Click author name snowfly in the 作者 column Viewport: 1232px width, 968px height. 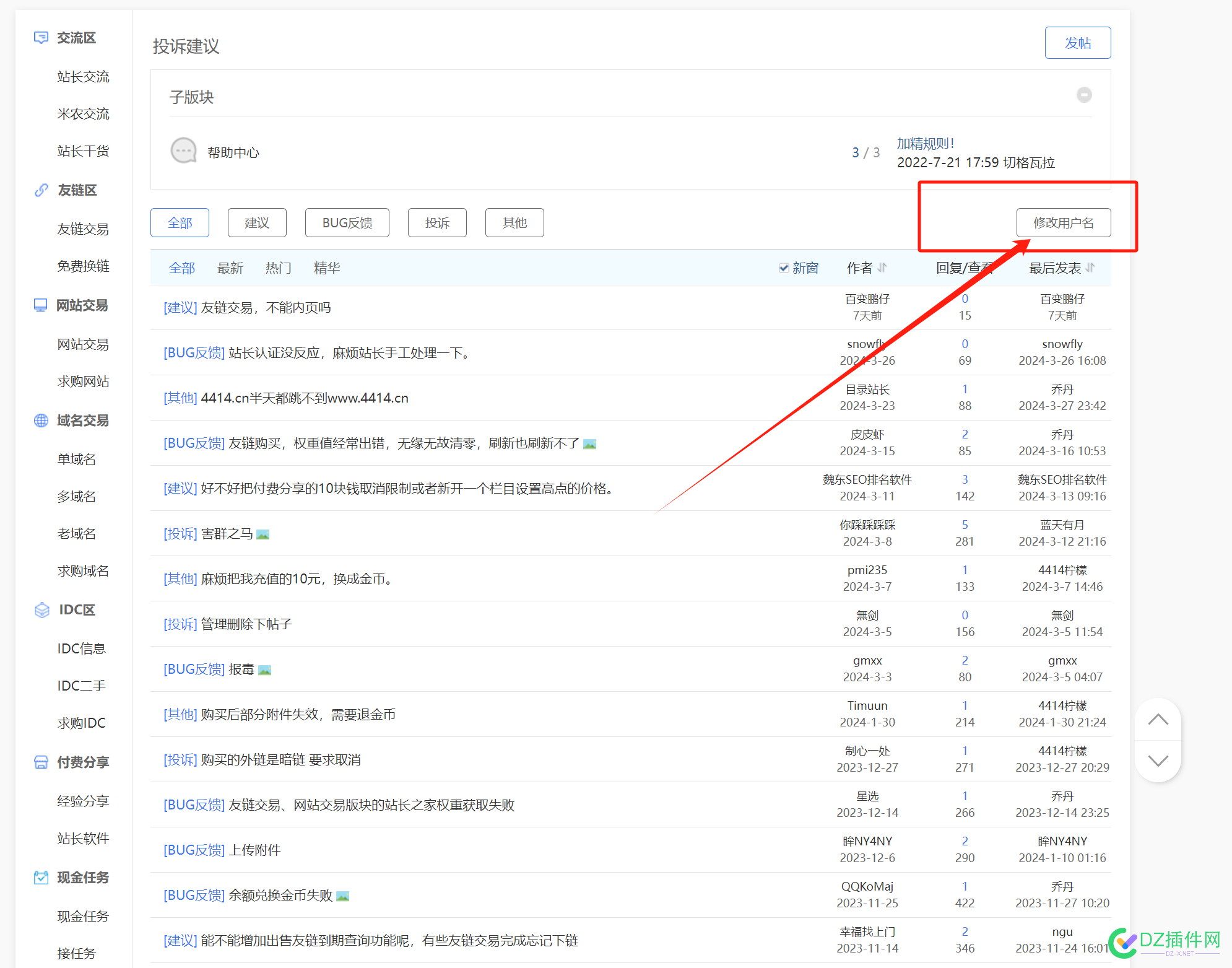[867, 344]
